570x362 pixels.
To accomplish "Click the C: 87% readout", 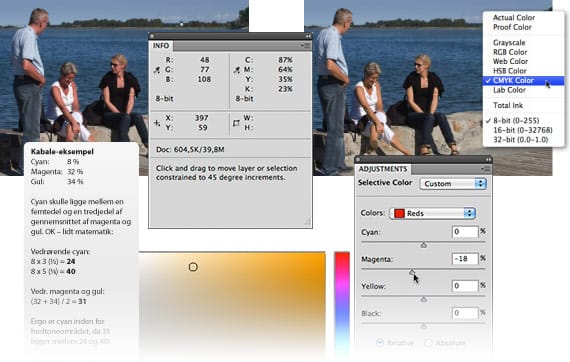I will pyautogui.click(x=269, y=60).
